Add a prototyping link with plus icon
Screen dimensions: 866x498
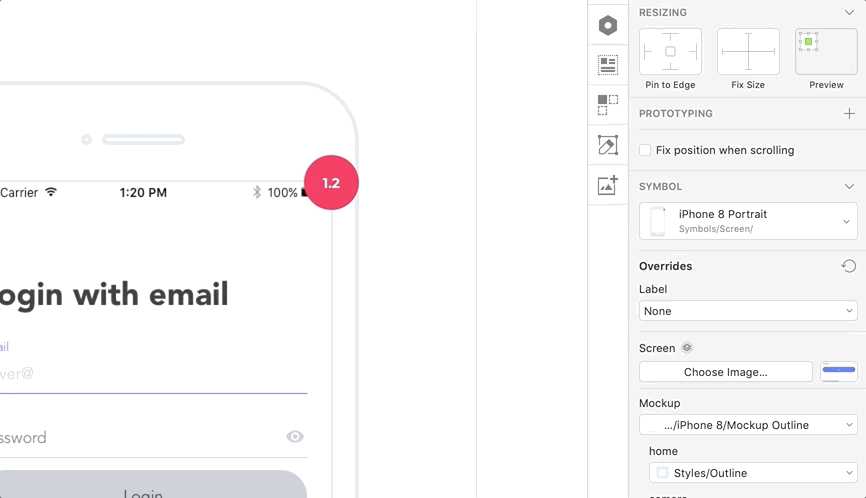pyautogui.click(x=849, y=114)
